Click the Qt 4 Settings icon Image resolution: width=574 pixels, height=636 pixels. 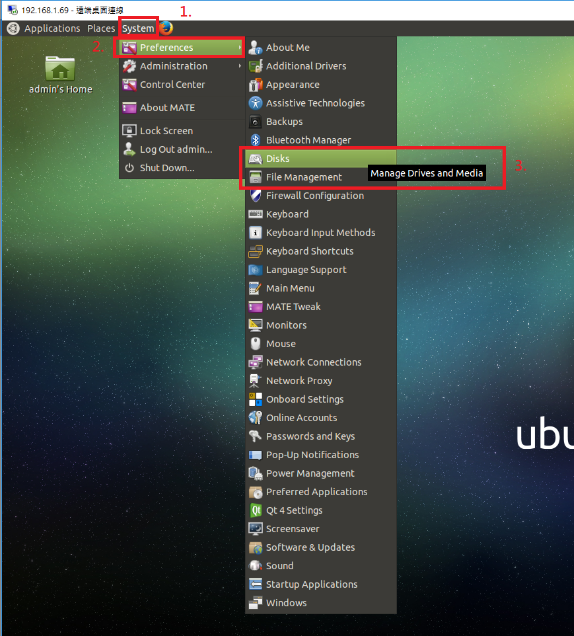tap(255, 510)
